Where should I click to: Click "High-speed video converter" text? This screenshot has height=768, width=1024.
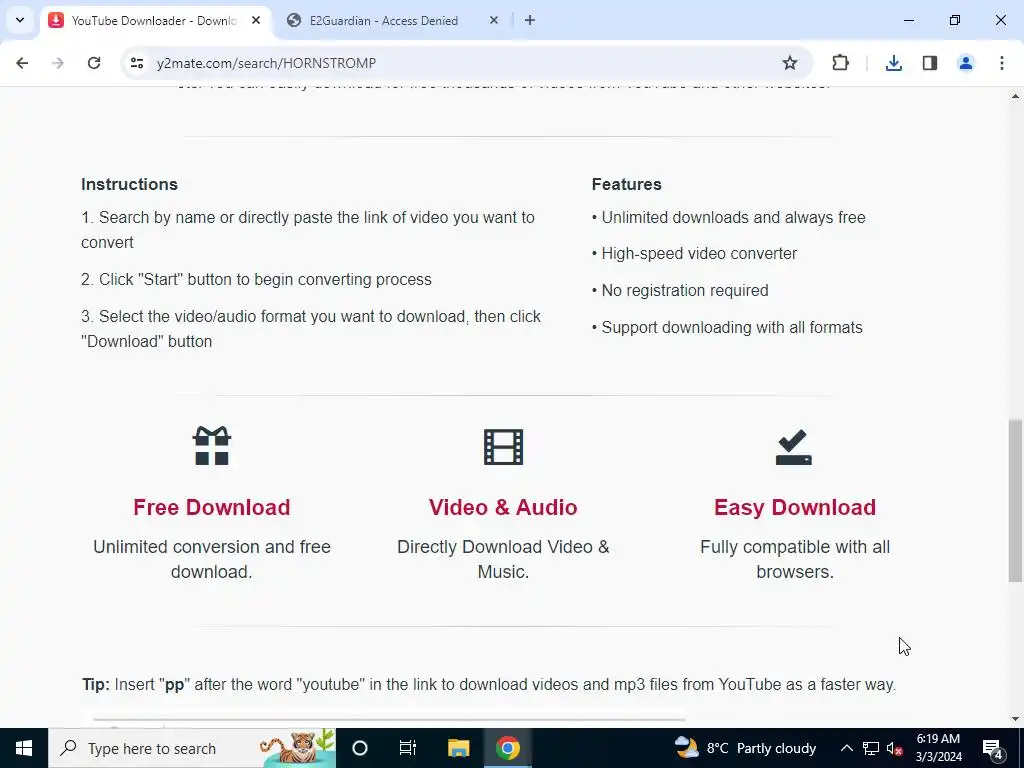tap(699, 253)
